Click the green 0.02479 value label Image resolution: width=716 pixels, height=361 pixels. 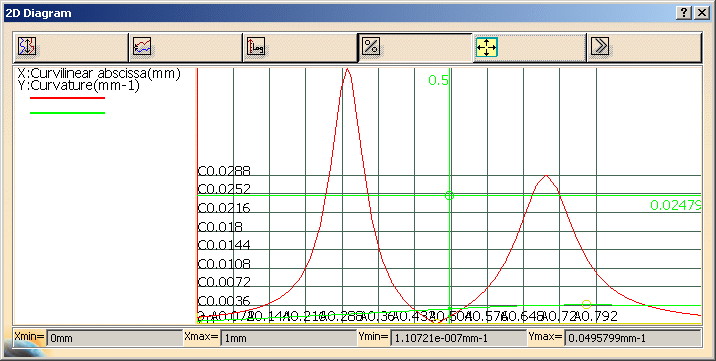[675, 205]
